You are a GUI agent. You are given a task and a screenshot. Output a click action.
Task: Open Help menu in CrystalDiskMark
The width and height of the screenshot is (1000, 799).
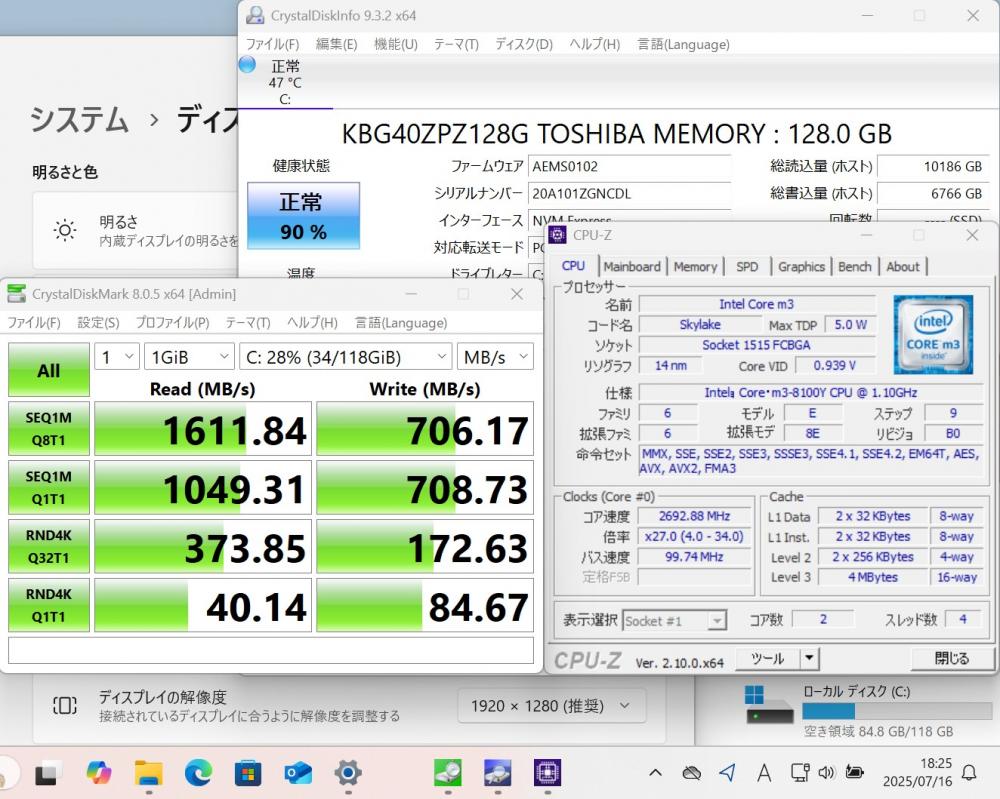pyautogui.click(x=312, y=323)
